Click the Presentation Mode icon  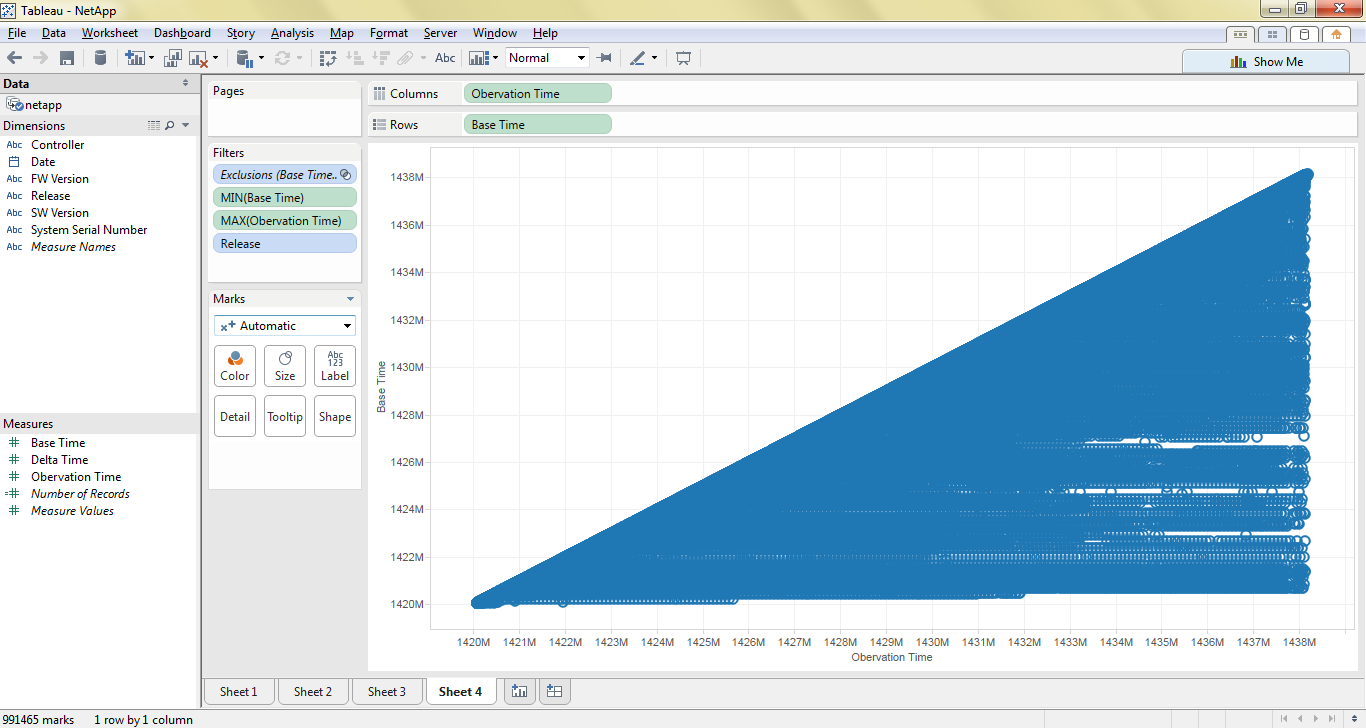pyautogui.click(x=683, y=58)
